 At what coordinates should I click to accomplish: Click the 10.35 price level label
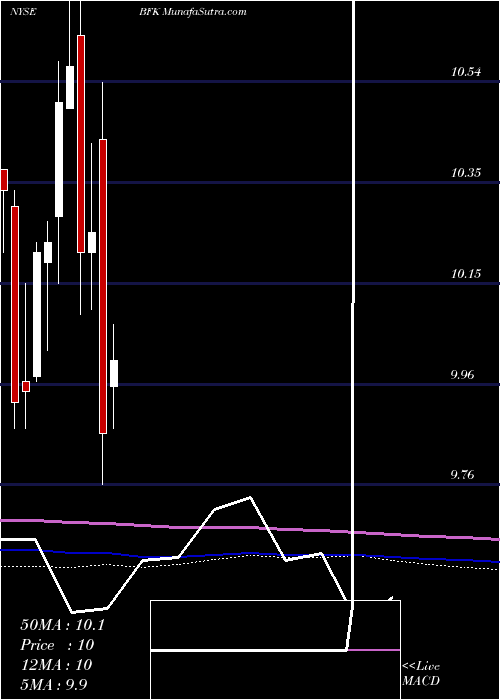point(466,173)
